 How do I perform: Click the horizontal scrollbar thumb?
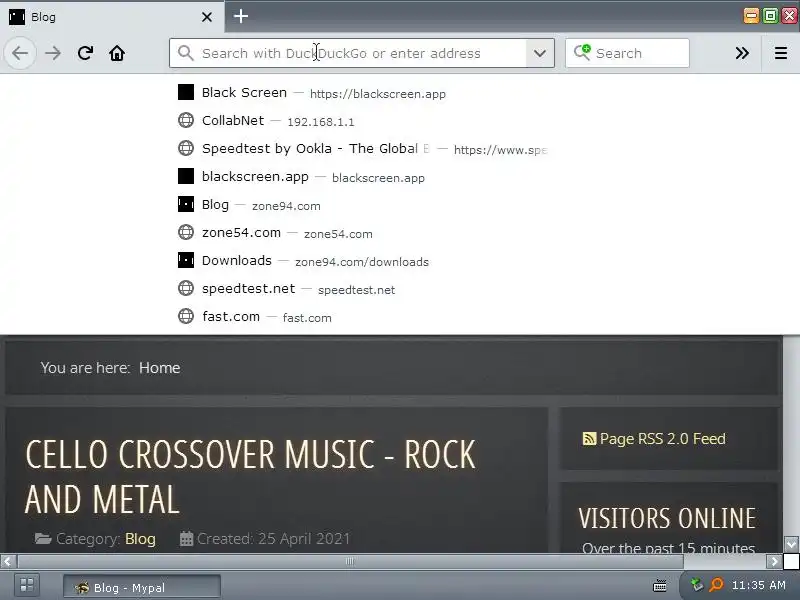click(x=350, y=561)
